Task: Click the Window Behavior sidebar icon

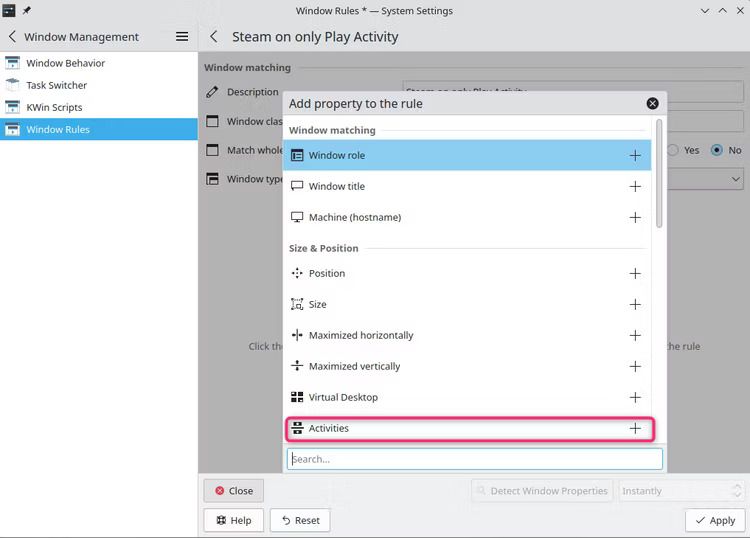Action: point(12,63)
